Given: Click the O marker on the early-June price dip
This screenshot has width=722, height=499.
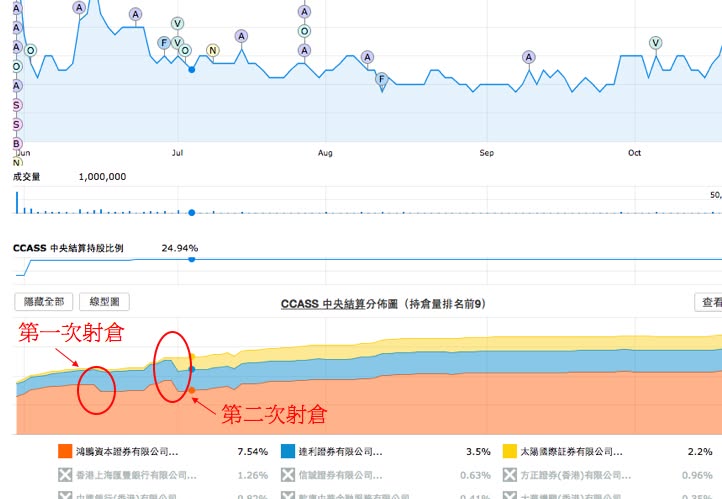Looking at the screenshot, I should (30, 50).
